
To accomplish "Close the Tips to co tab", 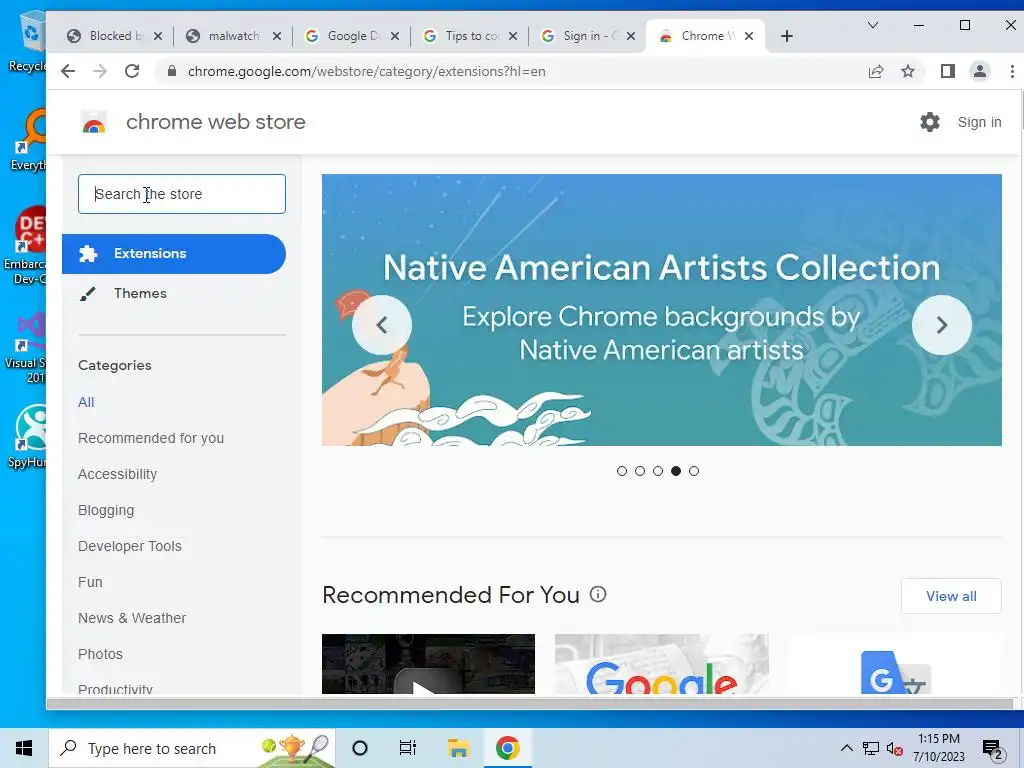I will 513,36.
